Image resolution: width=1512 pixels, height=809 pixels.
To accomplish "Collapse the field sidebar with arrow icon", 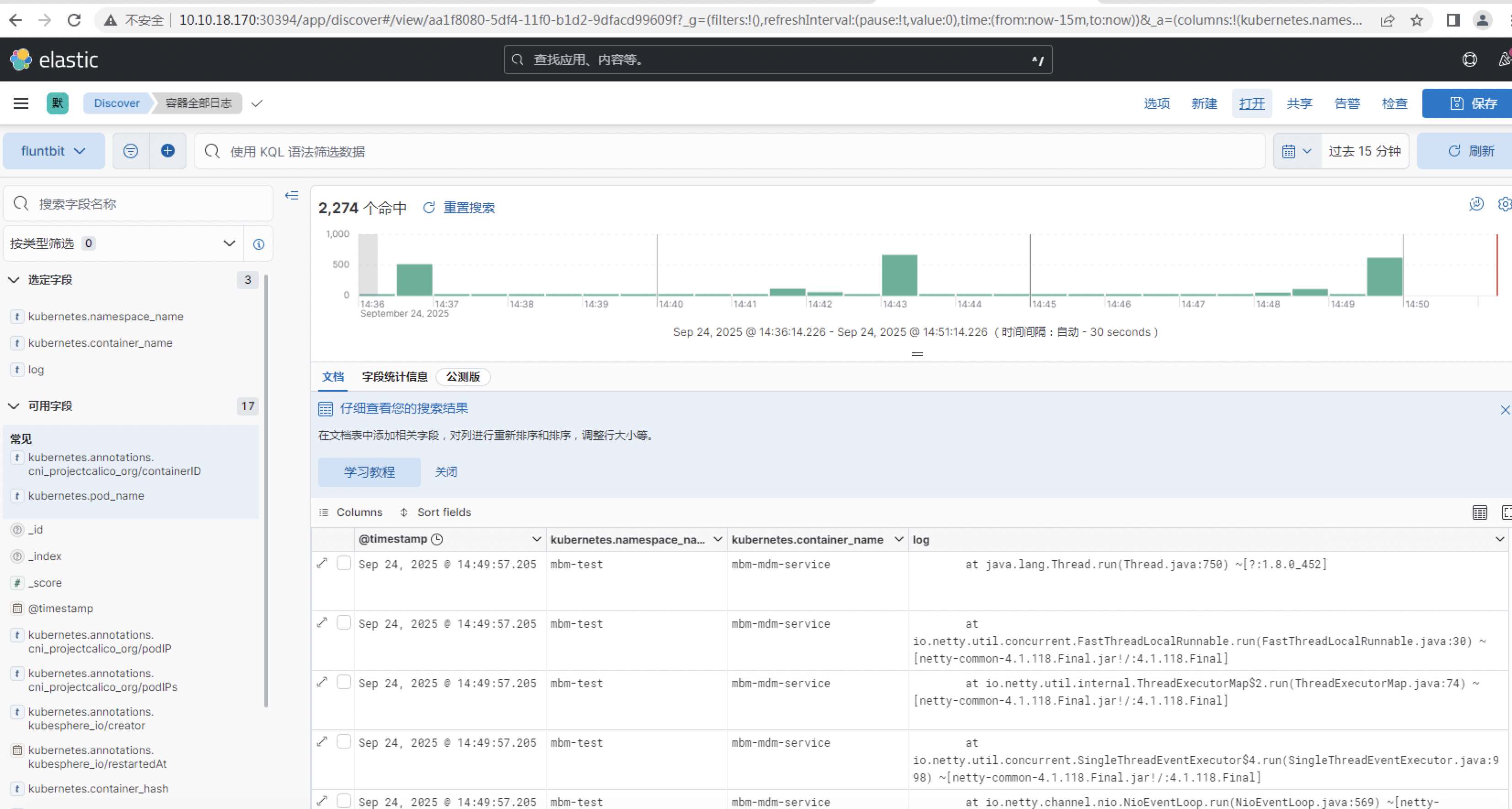I will click(292, 195).
